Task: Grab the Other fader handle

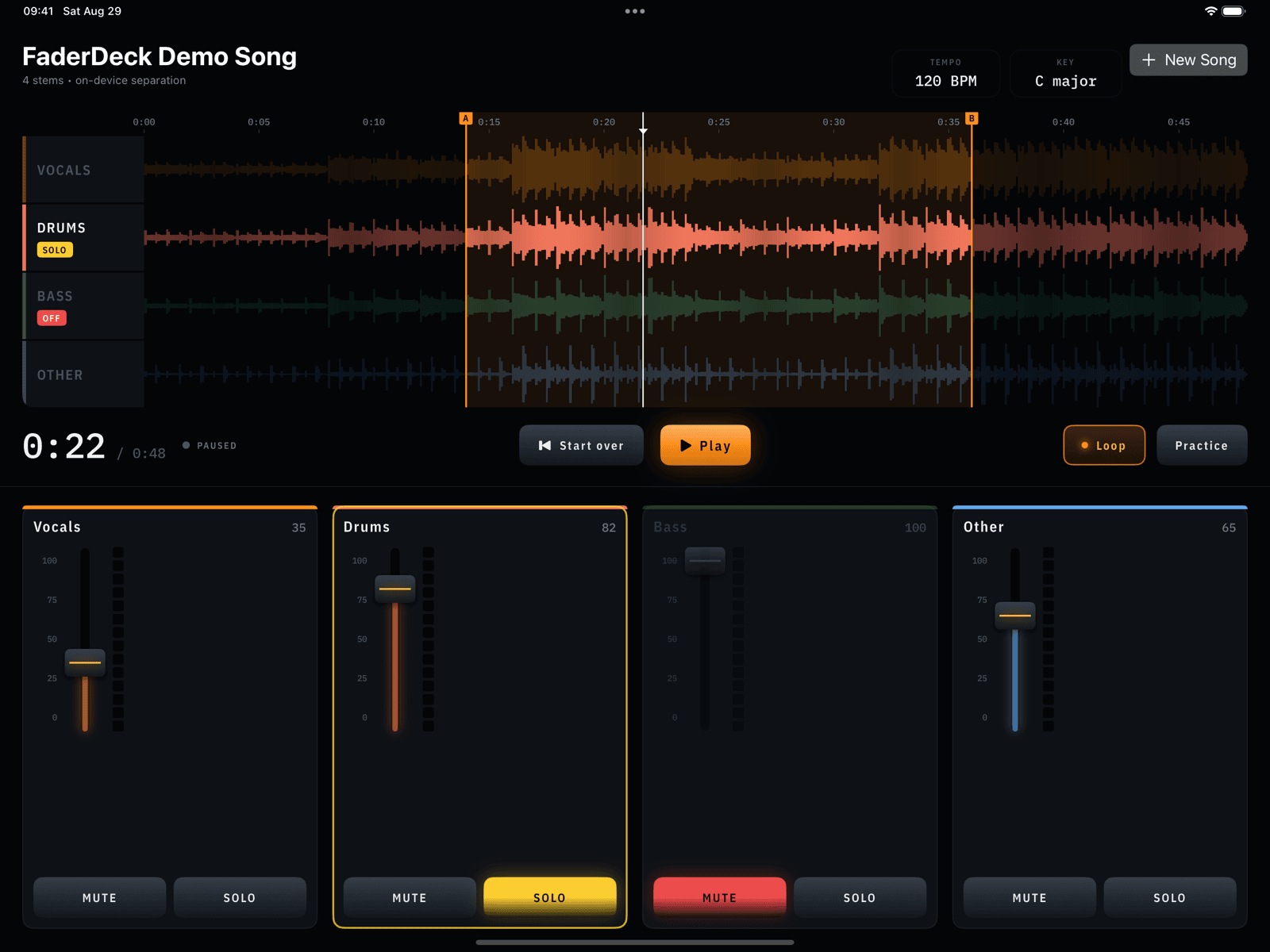Action: [1015, 616]
